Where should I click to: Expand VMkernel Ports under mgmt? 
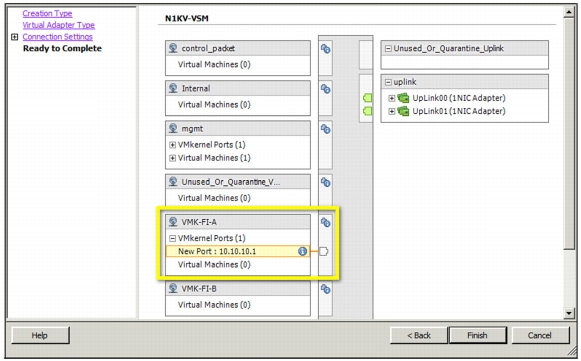tap(172, 145)
